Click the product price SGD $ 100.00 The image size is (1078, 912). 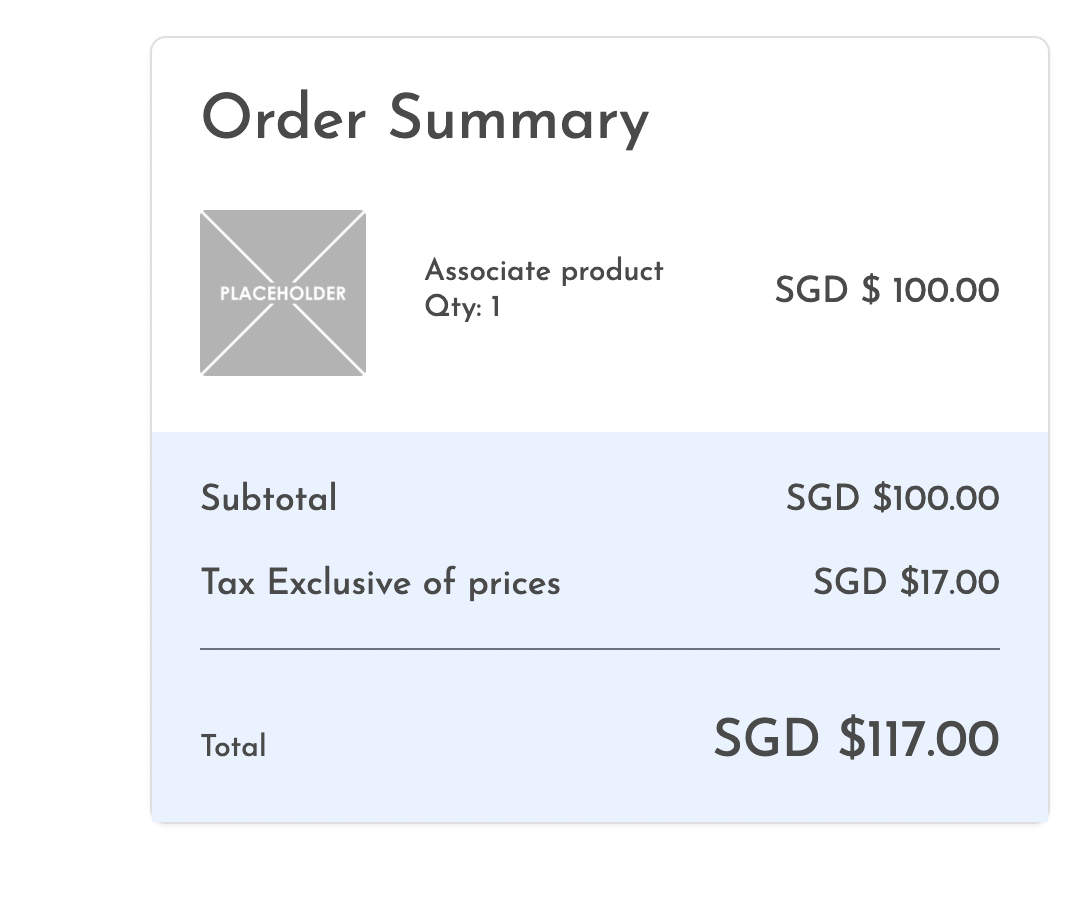coord(886,291)
